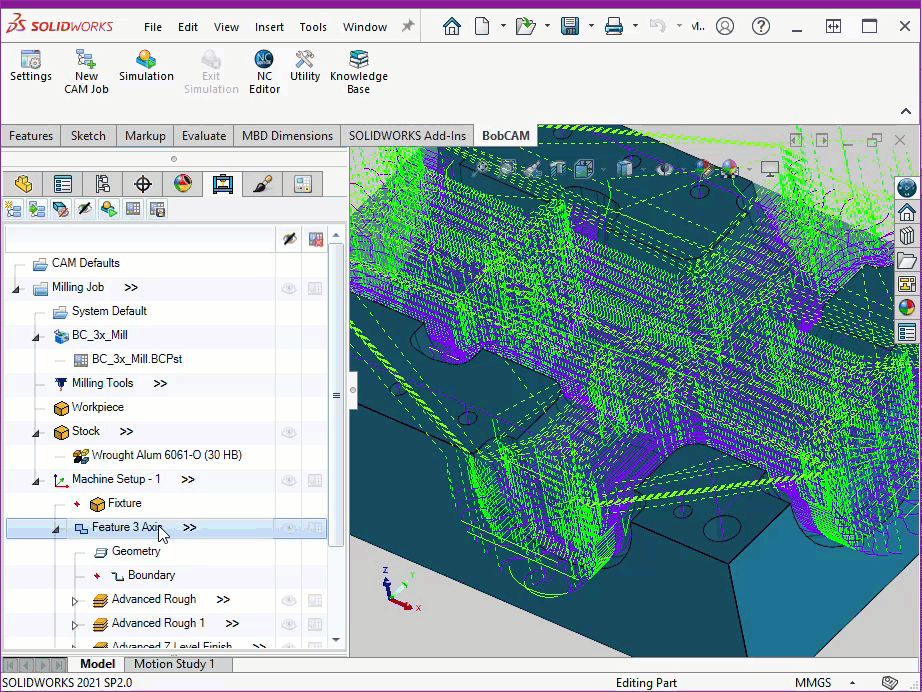The height and width of the screenshot is (692, 922).
Task: Open the Utility tool
Action: pyautogui.click(x=305, y=65)
